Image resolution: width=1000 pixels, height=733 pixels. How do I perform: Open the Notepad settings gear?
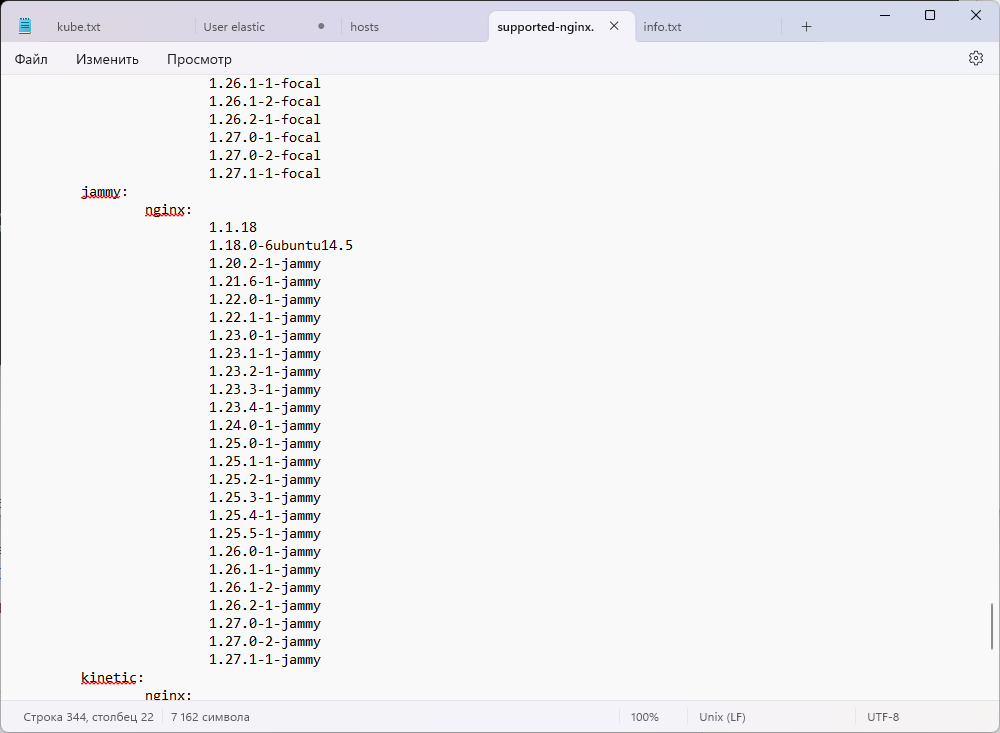pos(975,59)
